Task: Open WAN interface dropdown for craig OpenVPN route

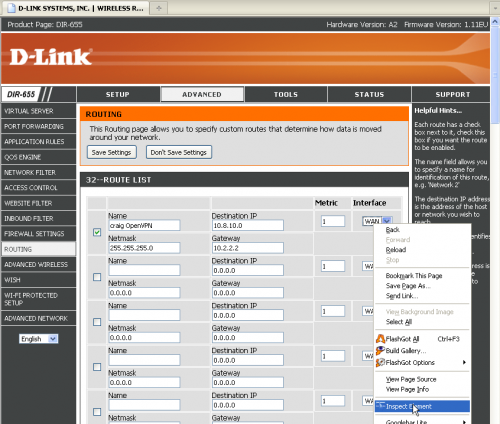Action: click(x=377, y=221)
